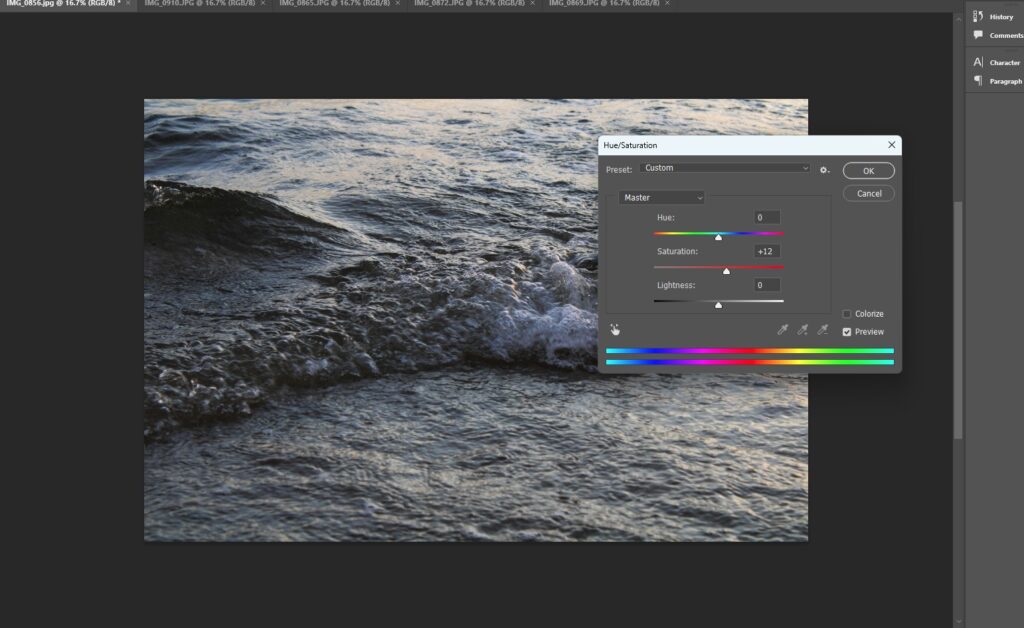Screen dimensions: 1024x628
Task: Open the Paragraph panel icon
Action: point(978,81)
